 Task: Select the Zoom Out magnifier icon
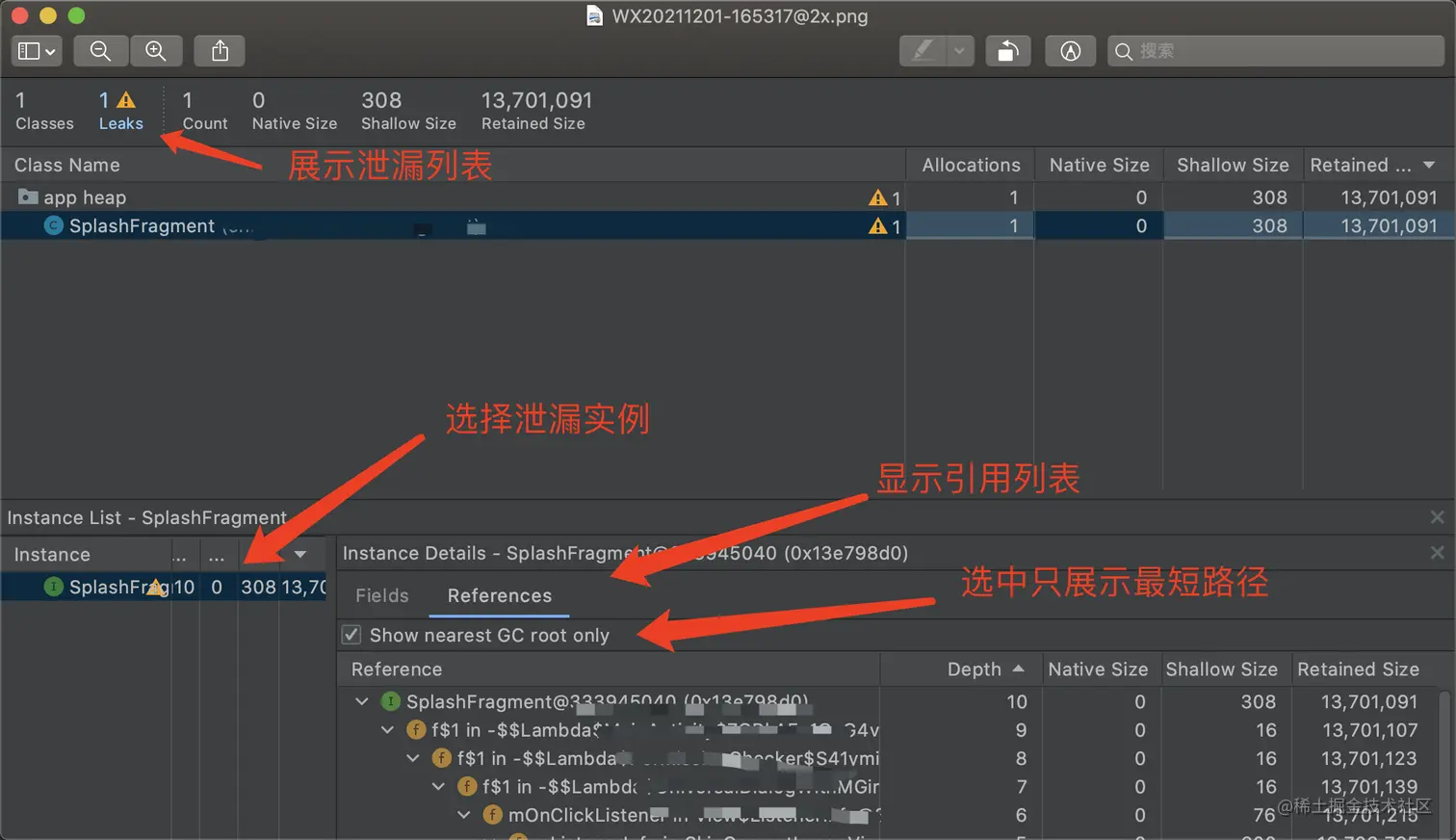(x=100, y=50)
